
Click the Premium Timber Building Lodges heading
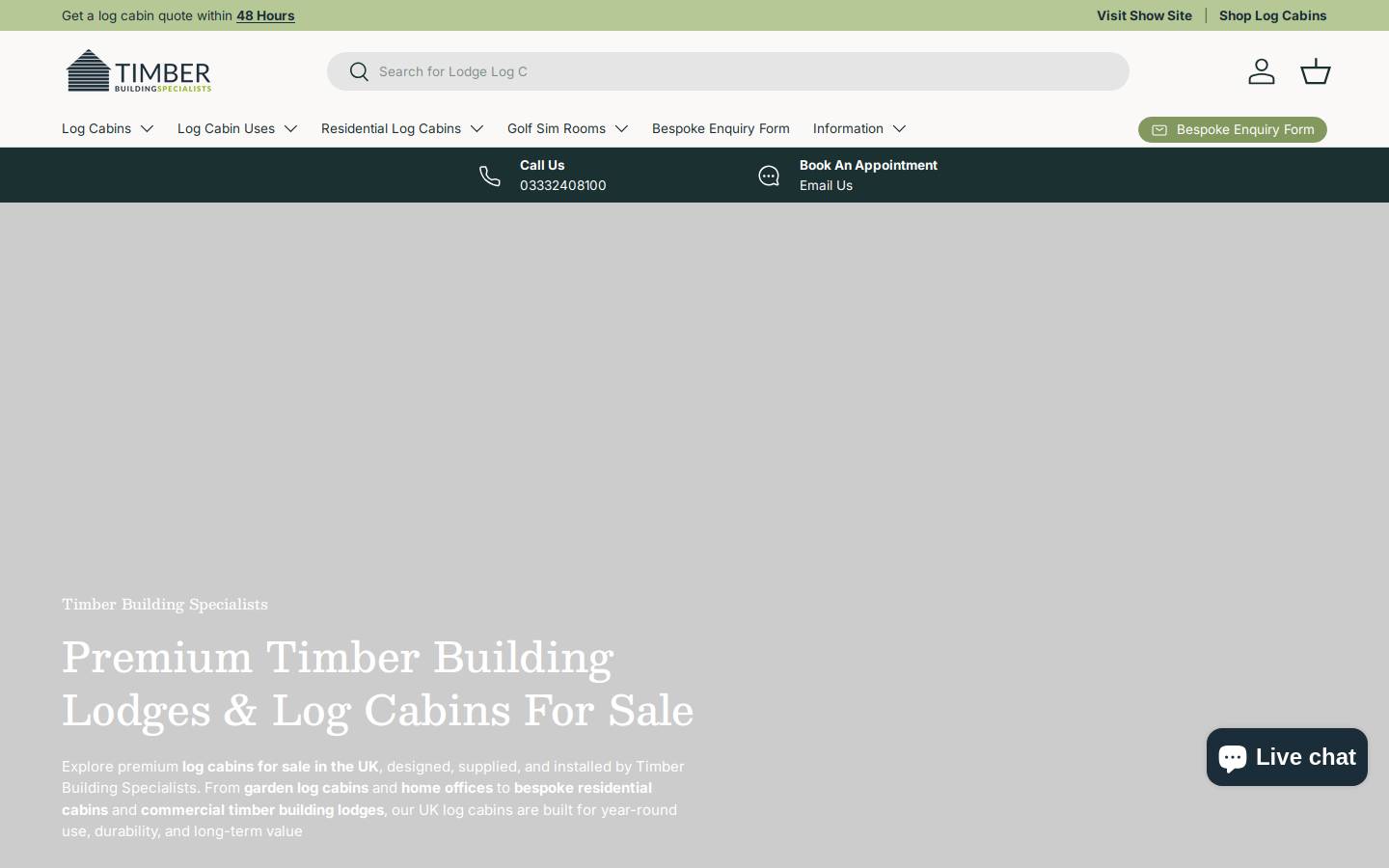[x=378, y=683]
